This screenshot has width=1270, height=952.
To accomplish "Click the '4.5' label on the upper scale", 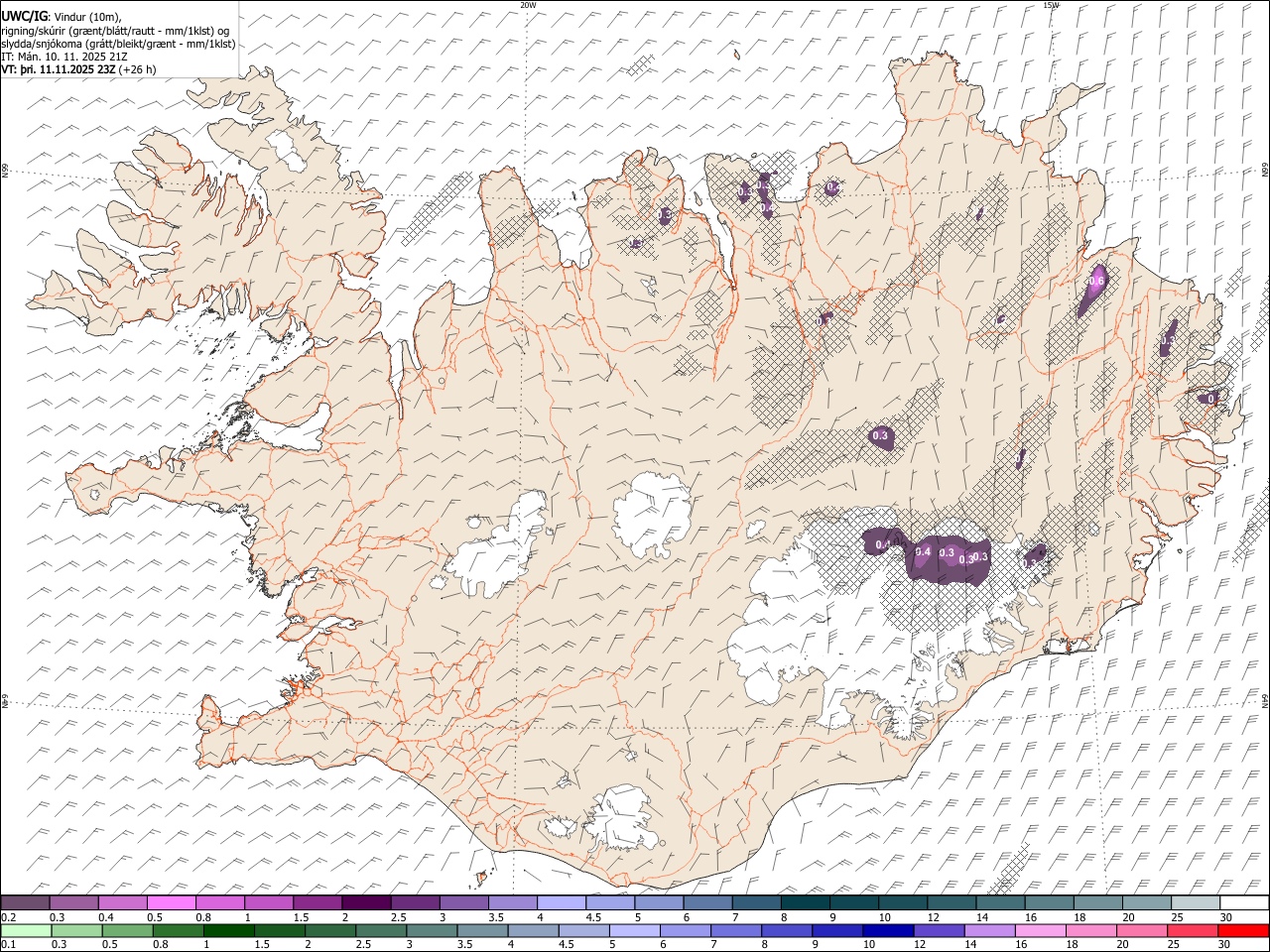I will pos(593,917).
